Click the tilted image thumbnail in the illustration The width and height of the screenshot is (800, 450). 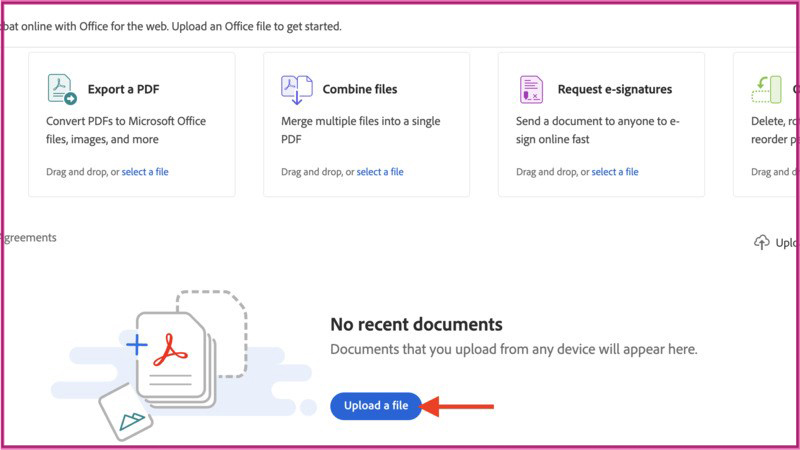(x=128, y=410)
